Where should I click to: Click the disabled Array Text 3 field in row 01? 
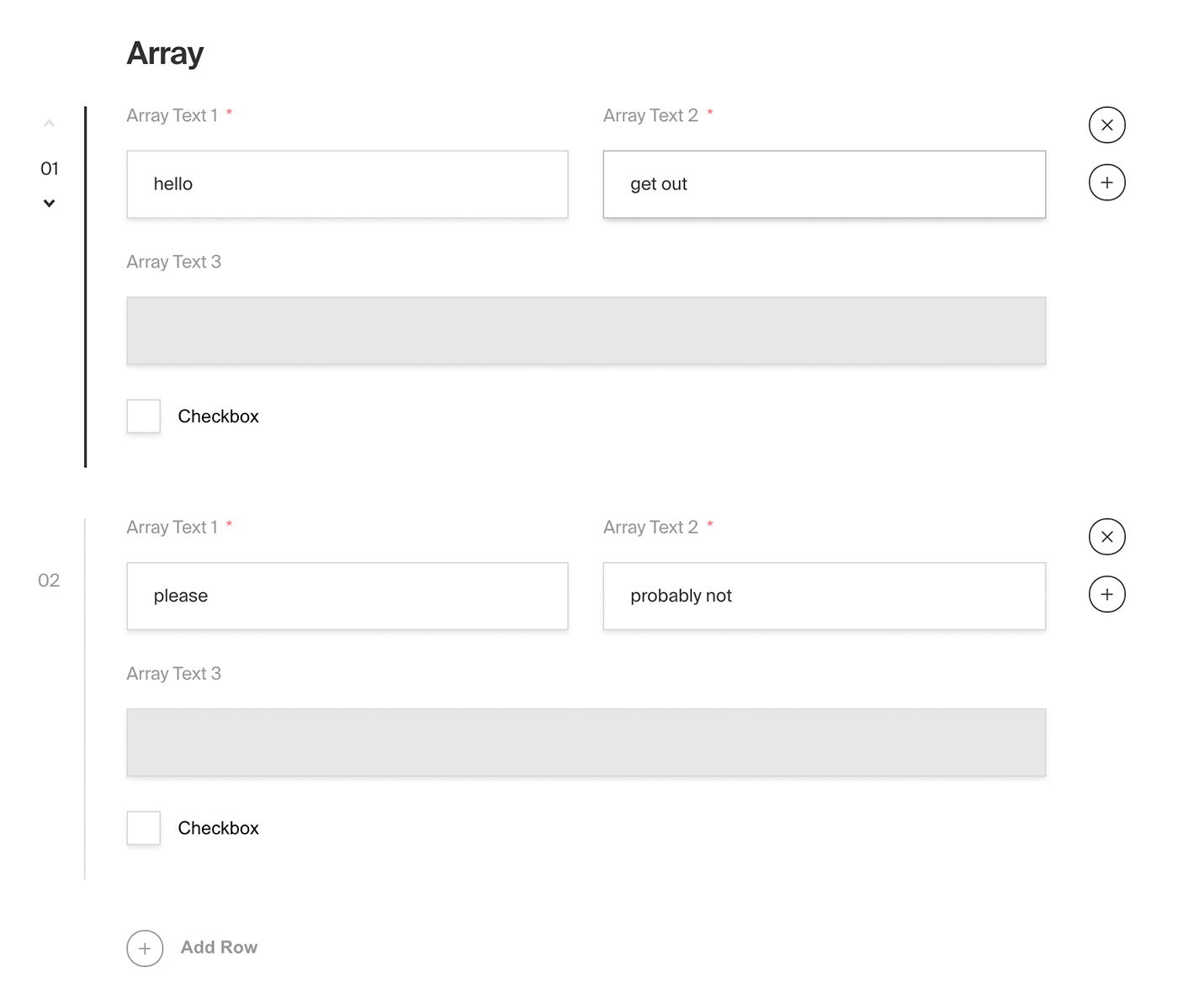coord(586,330)
